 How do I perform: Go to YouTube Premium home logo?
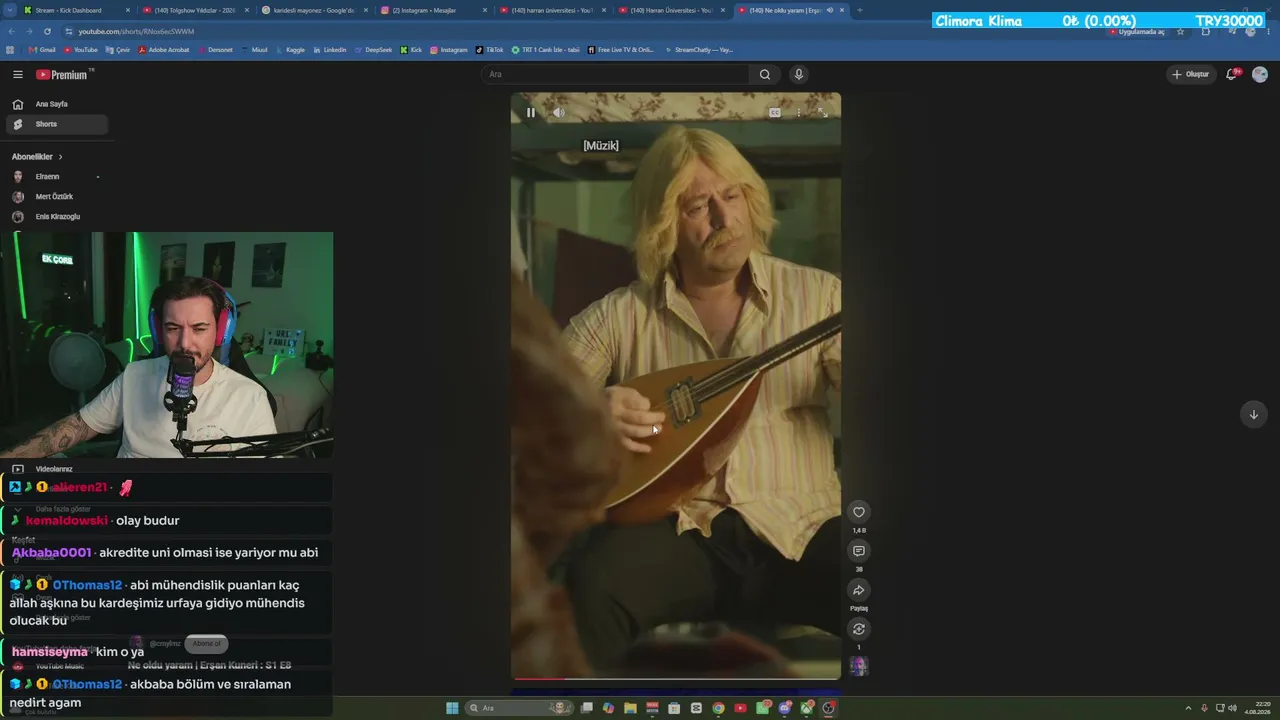pyautogui.click(x=63, y=75)
